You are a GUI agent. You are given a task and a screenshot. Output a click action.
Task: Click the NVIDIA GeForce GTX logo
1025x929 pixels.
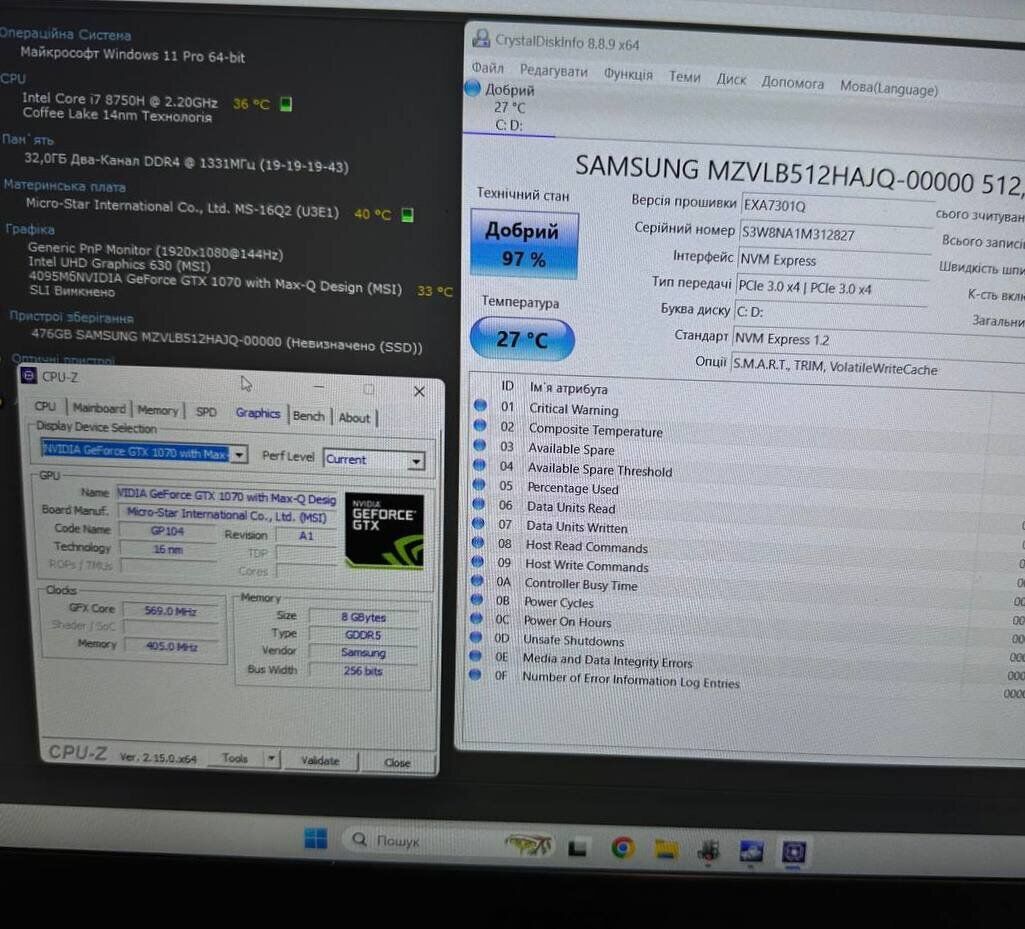[384, 530]
